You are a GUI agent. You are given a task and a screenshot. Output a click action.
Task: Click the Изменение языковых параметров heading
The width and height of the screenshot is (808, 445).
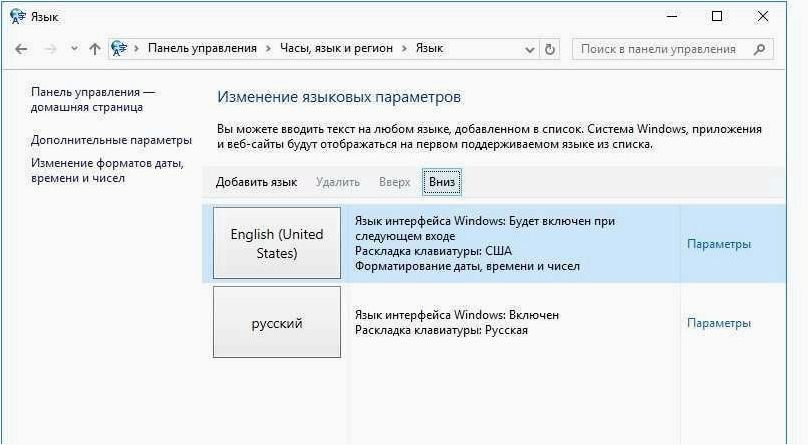pos(339,97)
